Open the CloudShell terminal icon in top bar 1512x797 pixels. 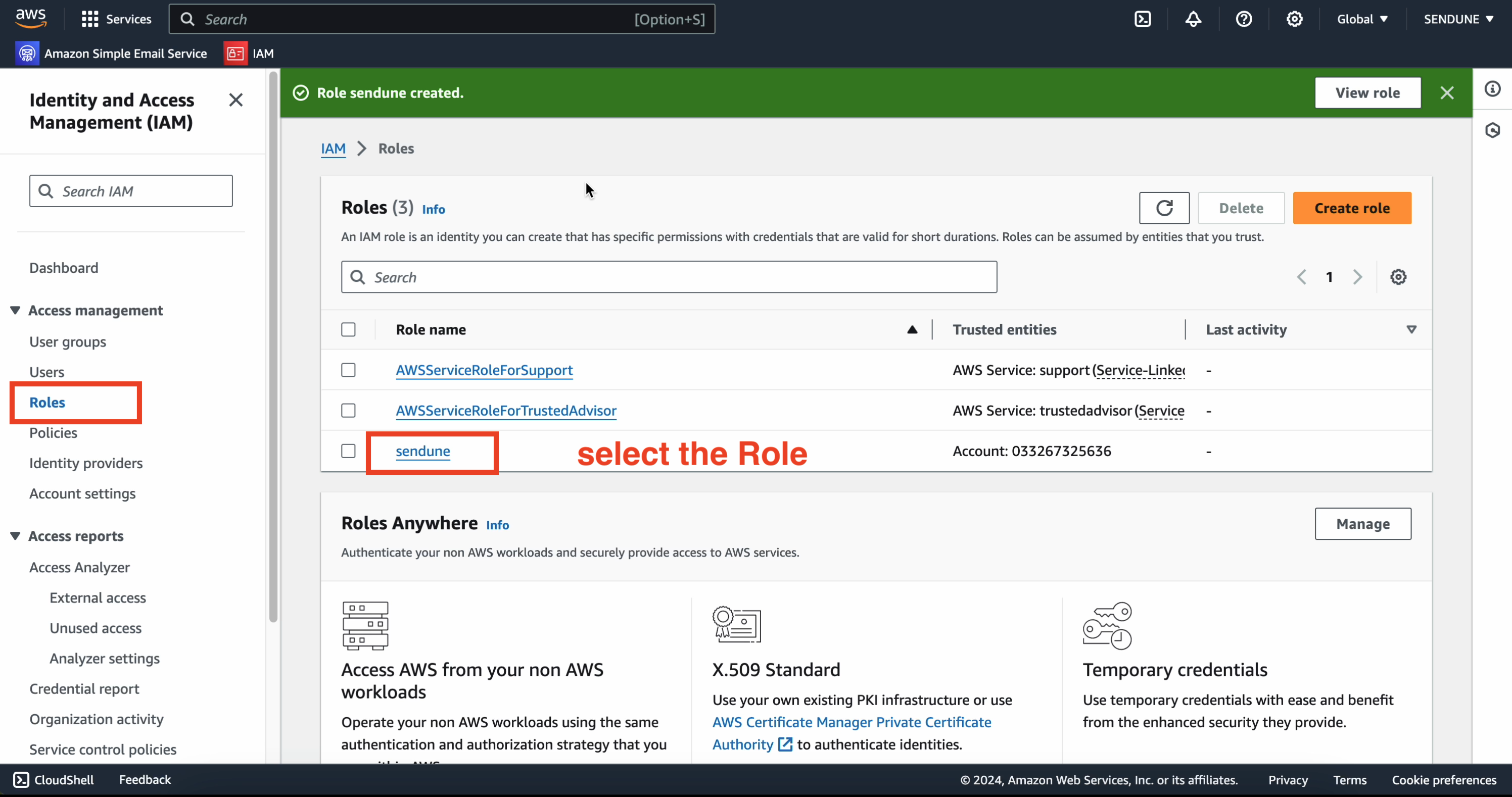(x=1142, y=19)
